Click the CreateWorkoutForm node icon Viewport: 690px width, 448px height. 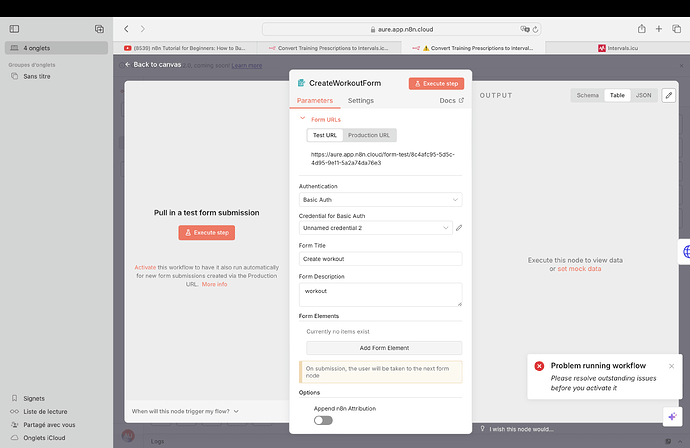tap(301, 83)
